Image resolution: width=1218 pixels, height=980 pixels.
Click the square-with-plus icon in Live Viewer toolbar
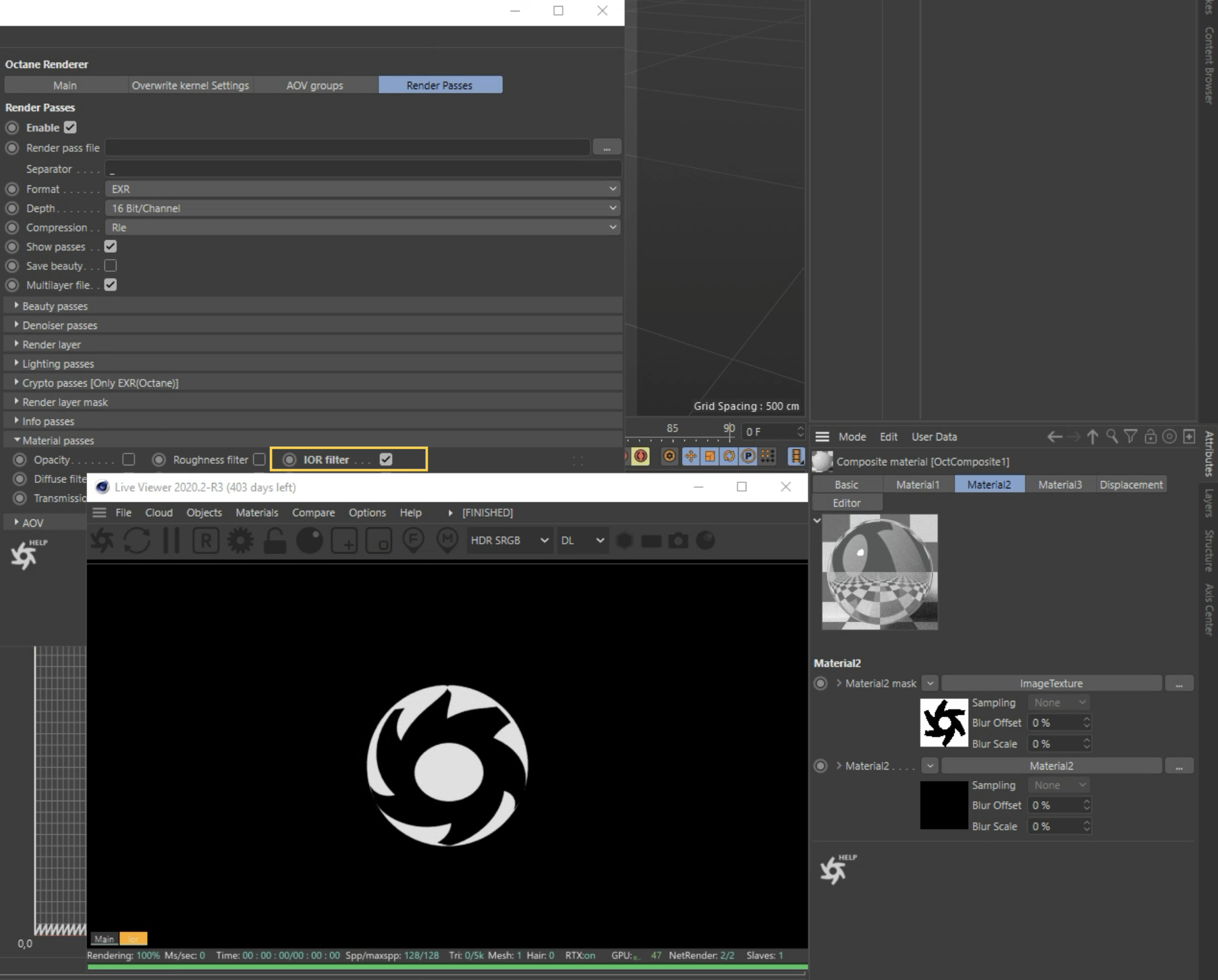click(344, 540)
